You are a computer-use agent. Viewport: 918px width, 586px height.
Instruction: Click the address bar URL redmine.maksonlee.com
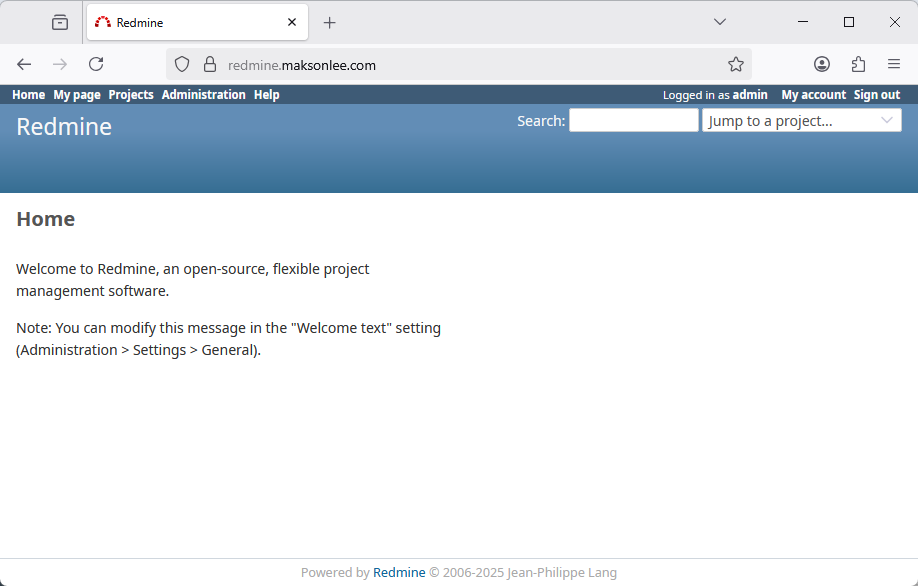tap(302, 66)
